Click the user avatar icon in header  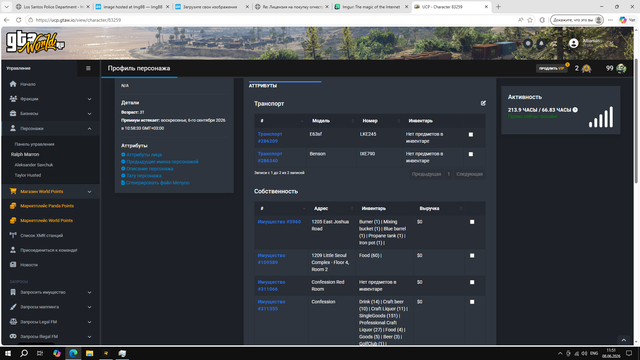click(x=573, y=43)
